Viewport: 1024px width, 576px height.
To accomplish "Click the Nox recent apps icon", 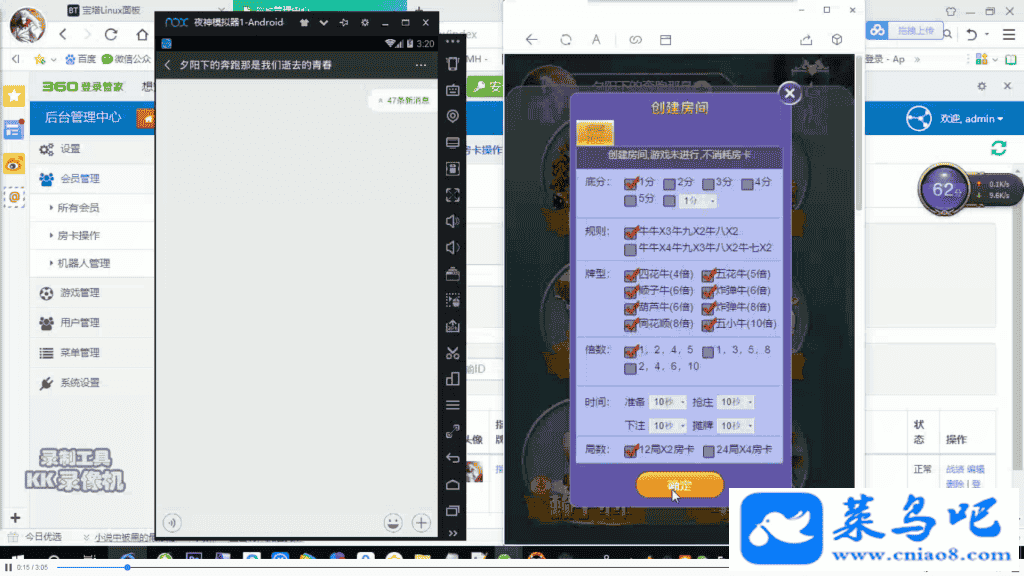I will [453, 511].
